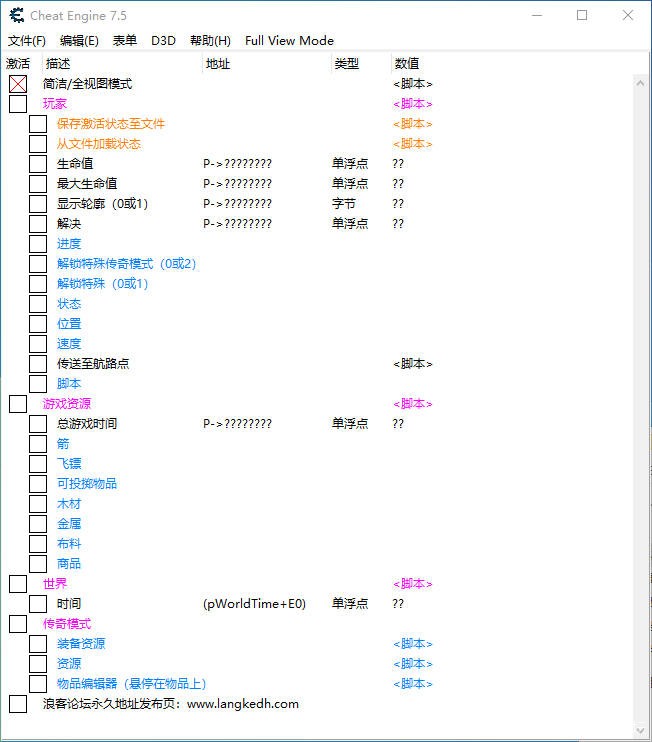Viewport: 652px width, 742px height.
Task: Open the D3D menu
Action: 163,41
